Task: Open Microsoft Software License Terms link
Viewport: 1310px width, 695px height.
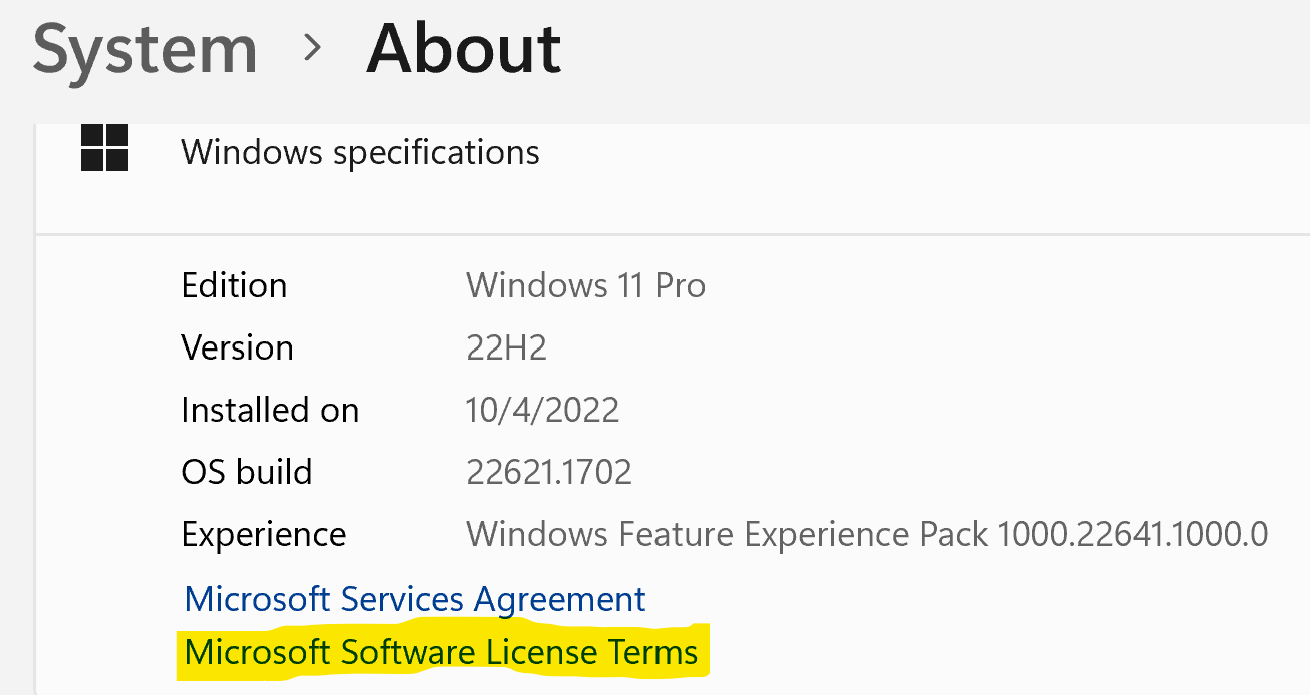Action: (x=441, y=652)
